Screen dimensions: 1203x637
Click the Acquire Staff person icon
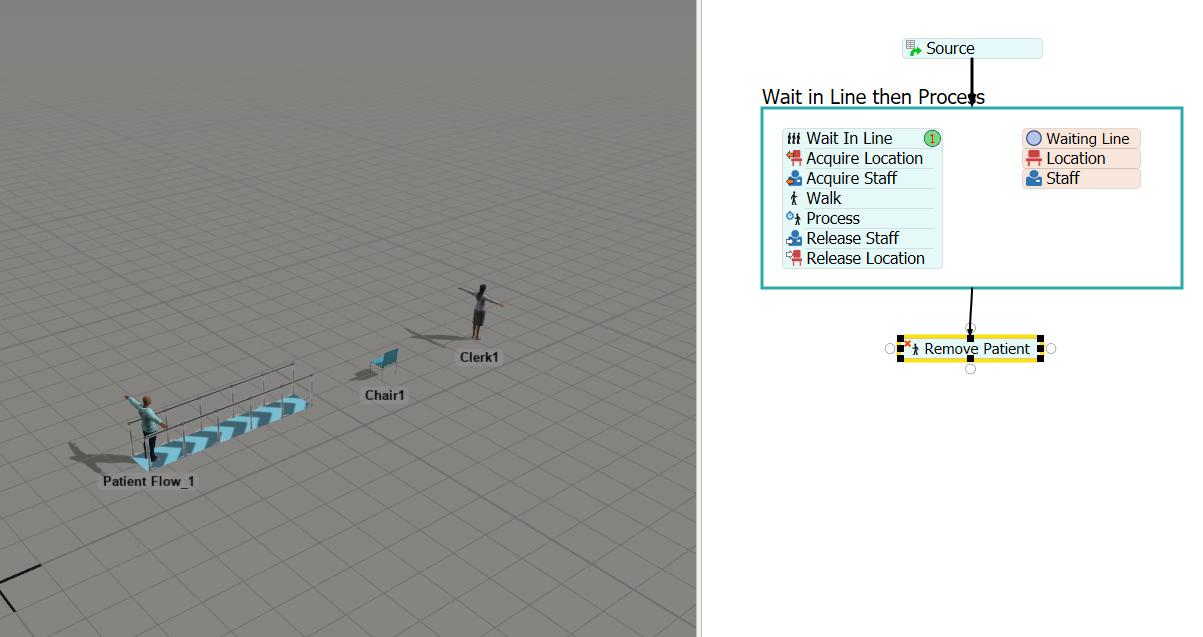tap(794, 178)
